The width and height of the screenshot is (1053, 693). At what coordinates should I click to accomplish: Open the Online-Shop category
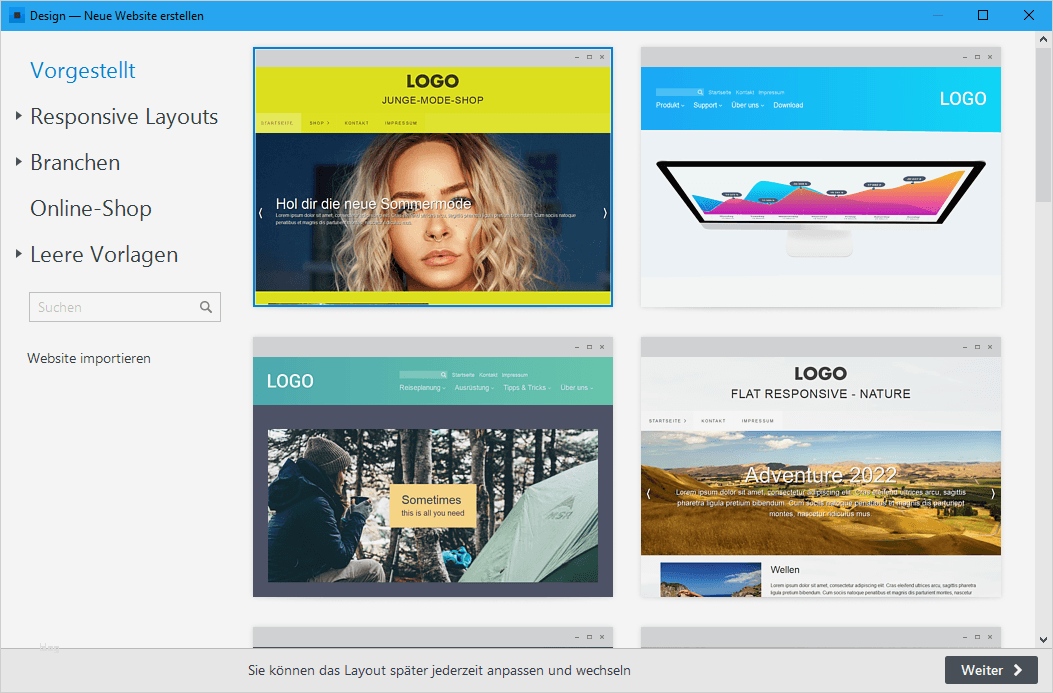click(x=91, y=208)
